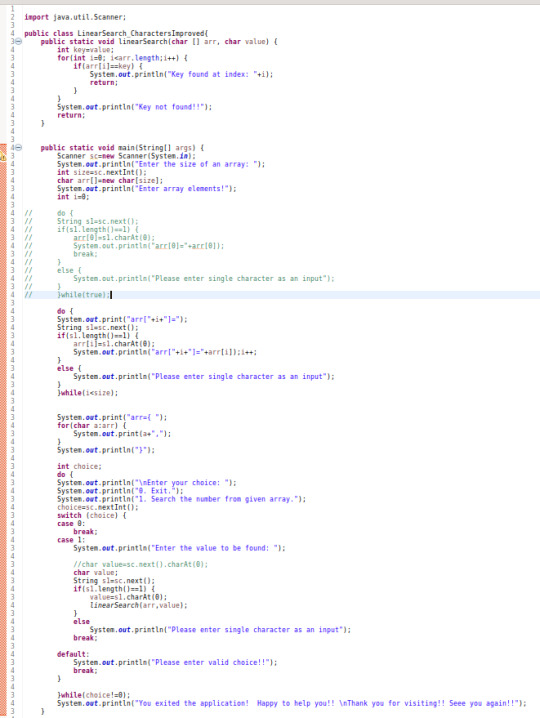The width and height of the screenshot is (540, 718).
Task: Click the 'Enter your choice' println line
Action: click(147, 483)
